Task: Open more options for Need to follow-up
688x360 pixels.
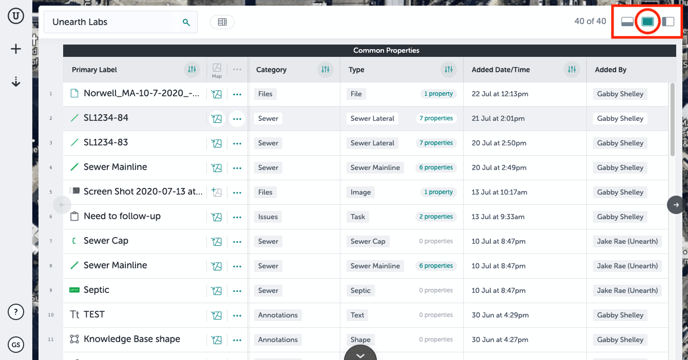Action: [x=237, y=217]
